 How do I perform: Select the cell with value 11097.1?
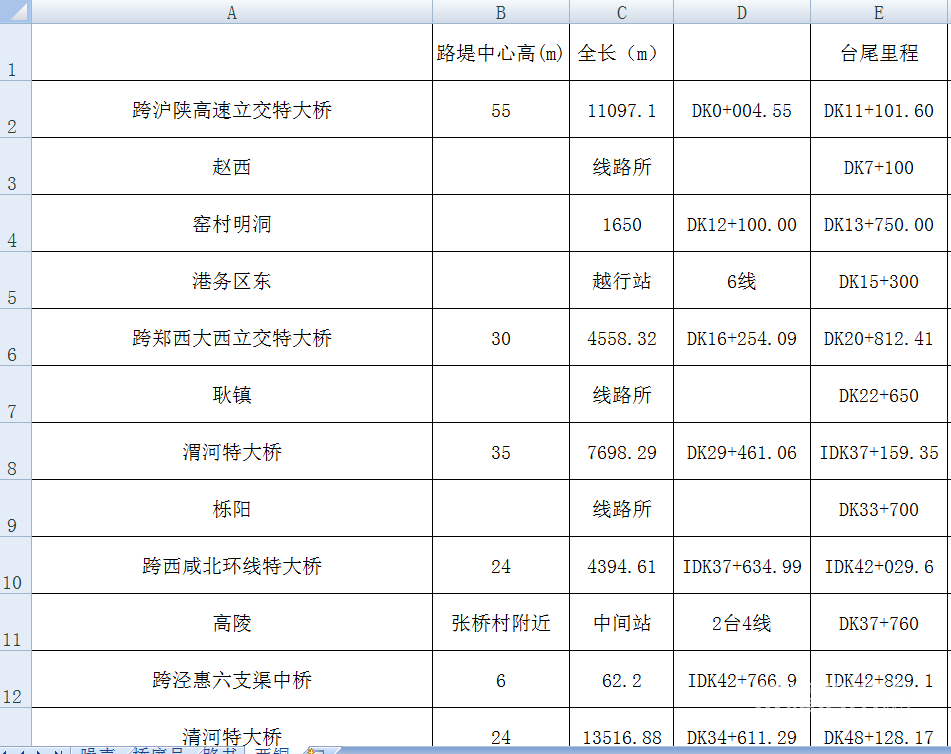tap(621, 110)
